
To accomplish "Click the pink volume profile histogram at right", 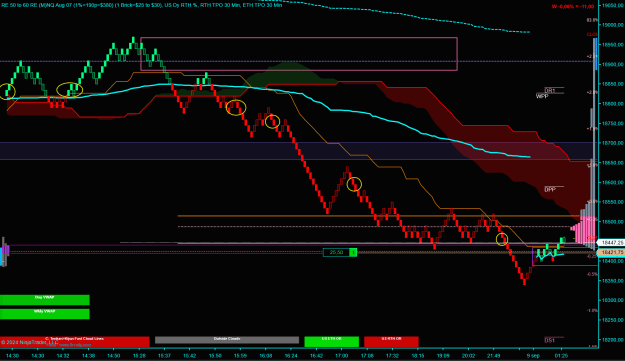I will (x=585, y=229).
